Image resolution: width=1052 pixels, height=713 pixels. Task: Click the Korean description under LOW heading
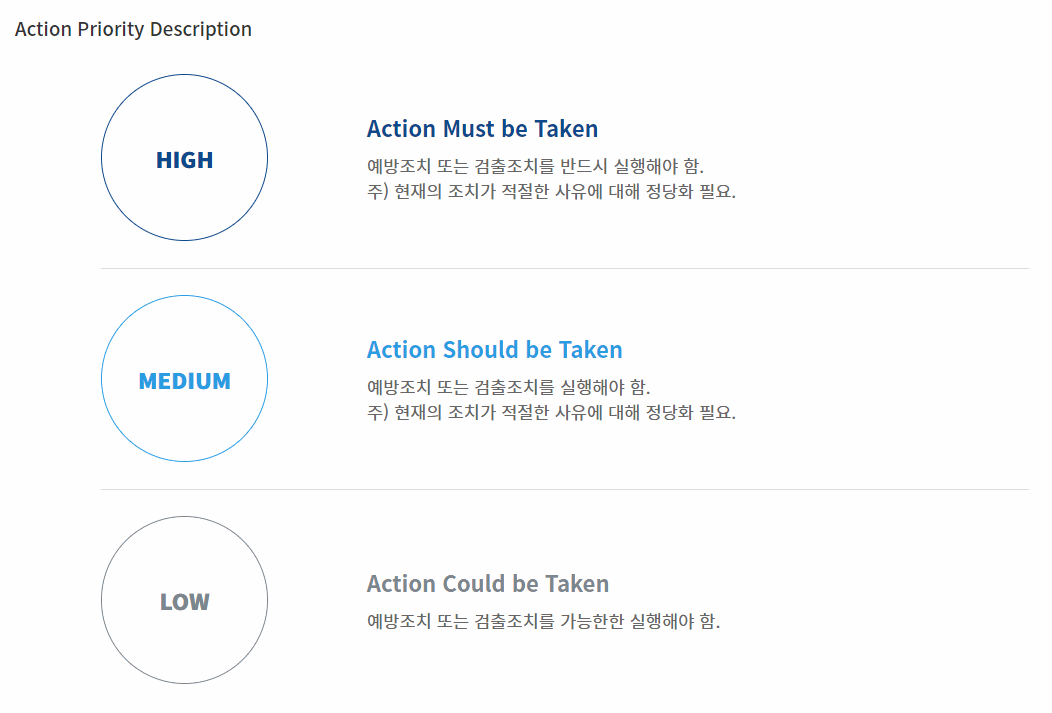(x=543, y=621)
